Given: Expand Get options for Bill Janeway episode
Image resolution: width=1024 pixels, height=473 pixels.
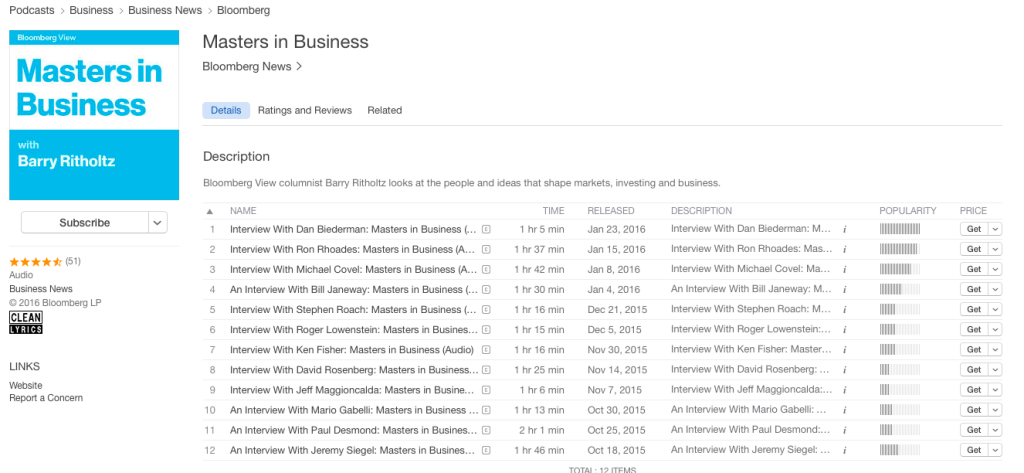Looking at the screenshot, I should [995, 289].
